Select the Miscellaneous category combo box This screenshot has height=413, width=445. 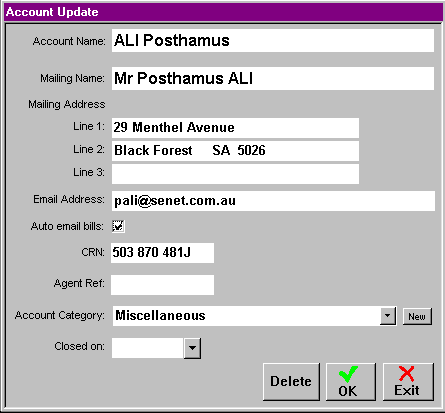point(254,316)
